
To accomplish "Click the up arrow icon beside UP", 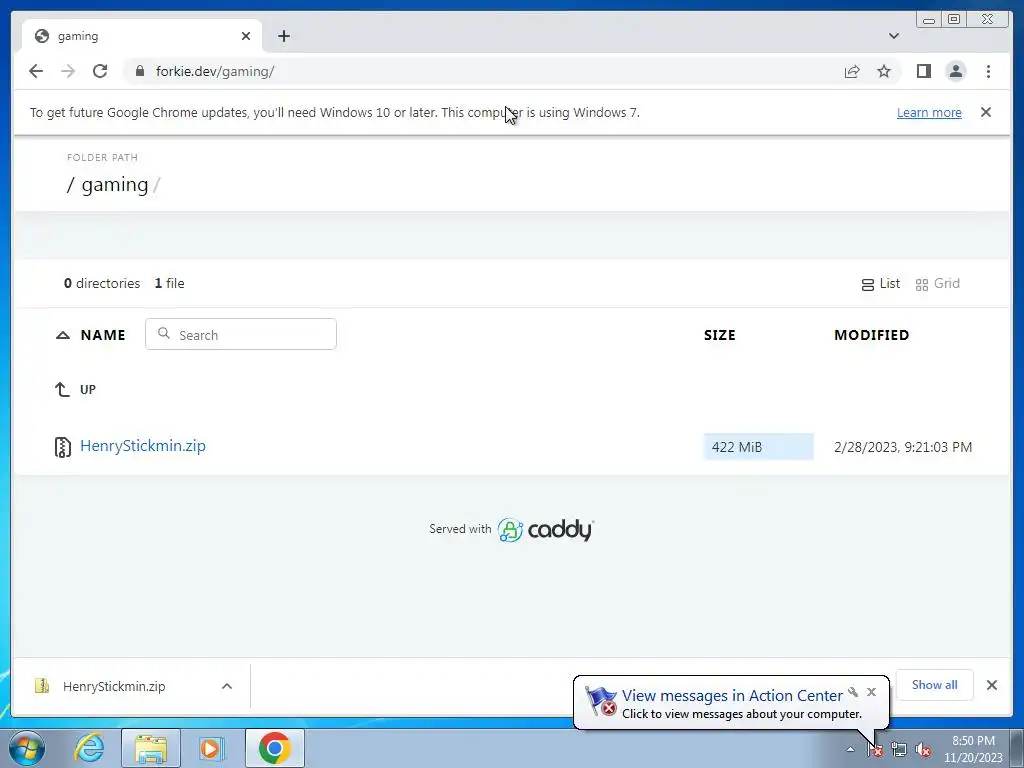I will pos(62,389).
